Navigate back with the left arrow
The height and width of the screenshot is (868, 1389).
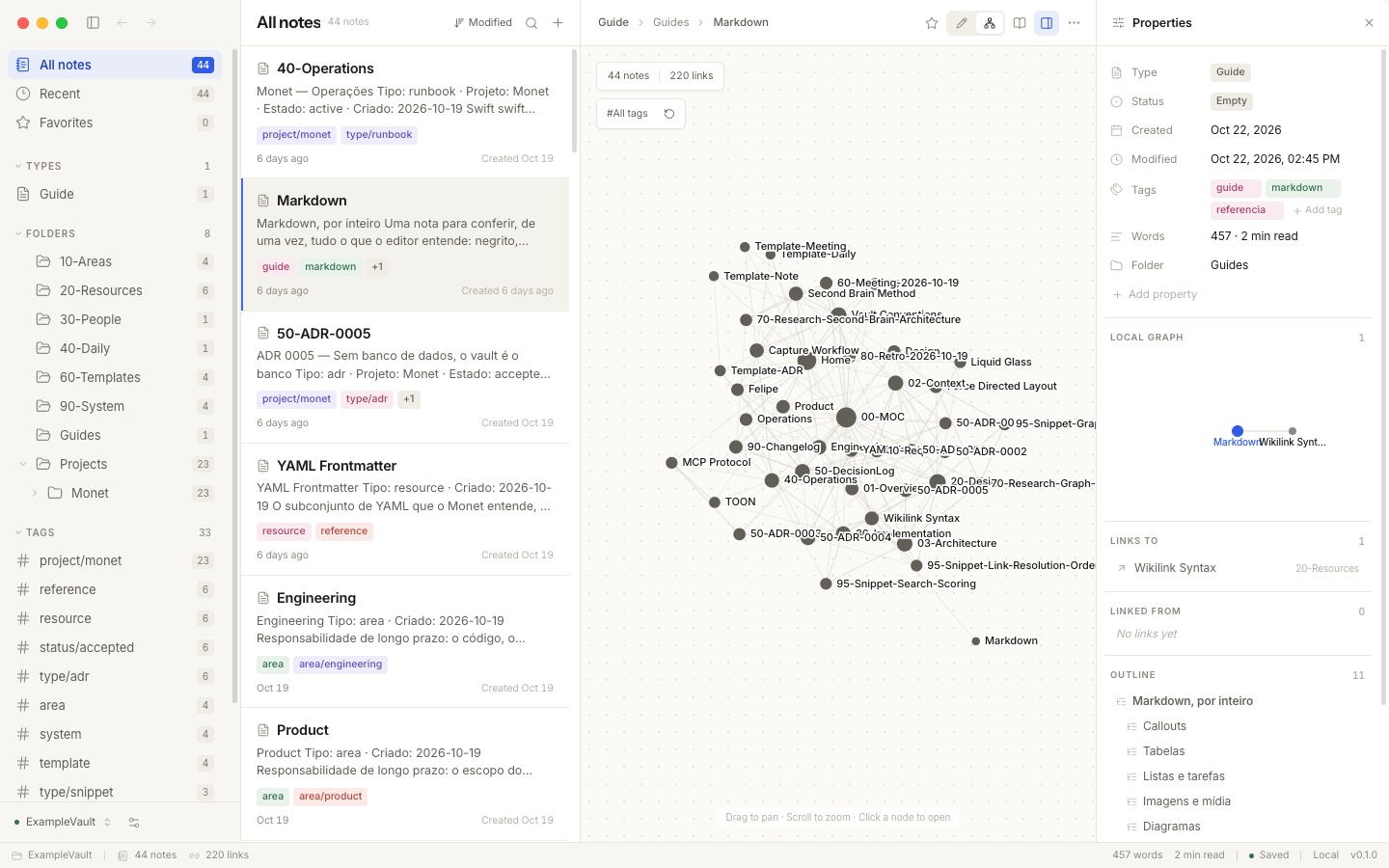[123, 22]
